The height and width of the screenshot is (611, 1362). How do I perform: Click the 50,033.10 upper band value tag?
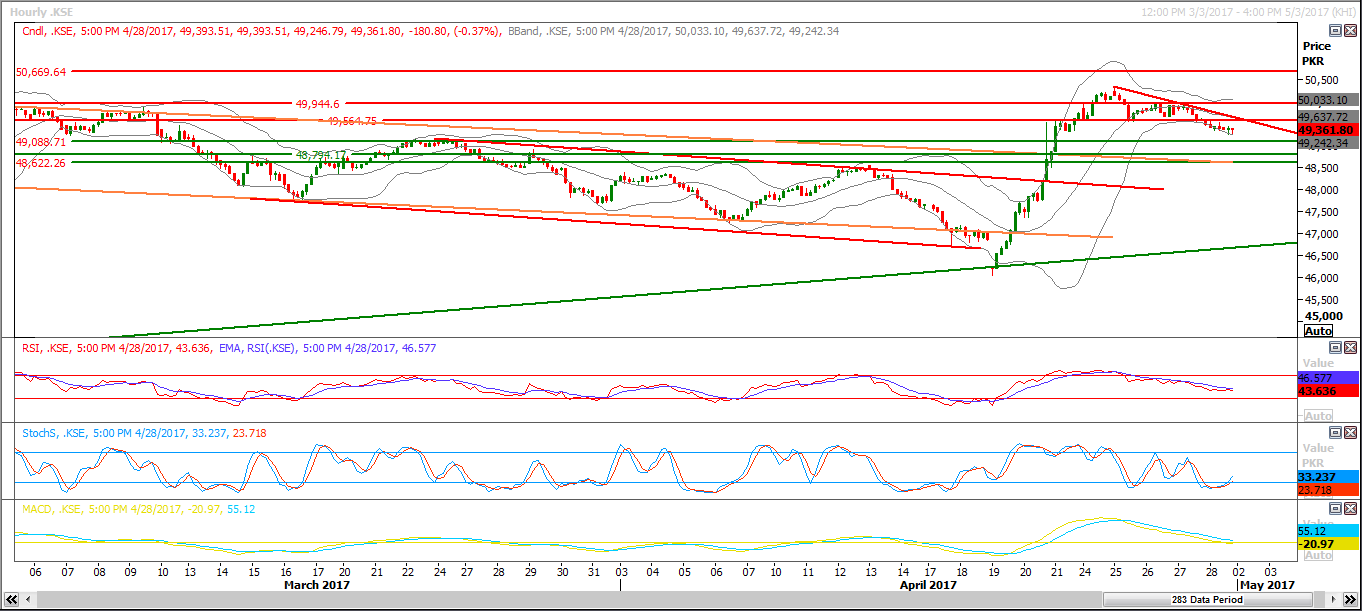1328,100
